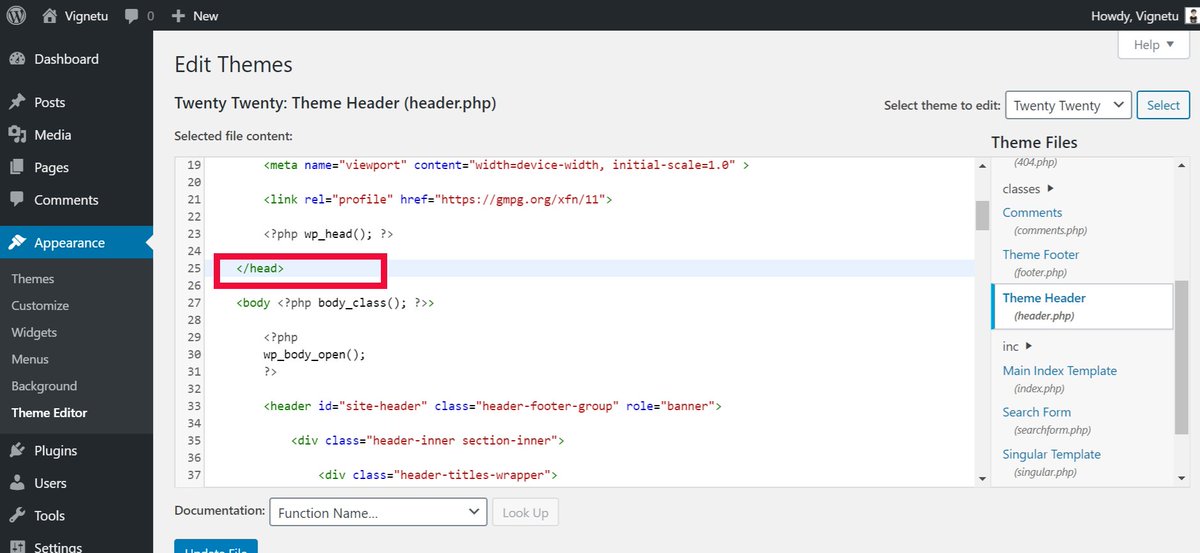Open Menus submenu item

pyautogui.click(x=30, y=359)
